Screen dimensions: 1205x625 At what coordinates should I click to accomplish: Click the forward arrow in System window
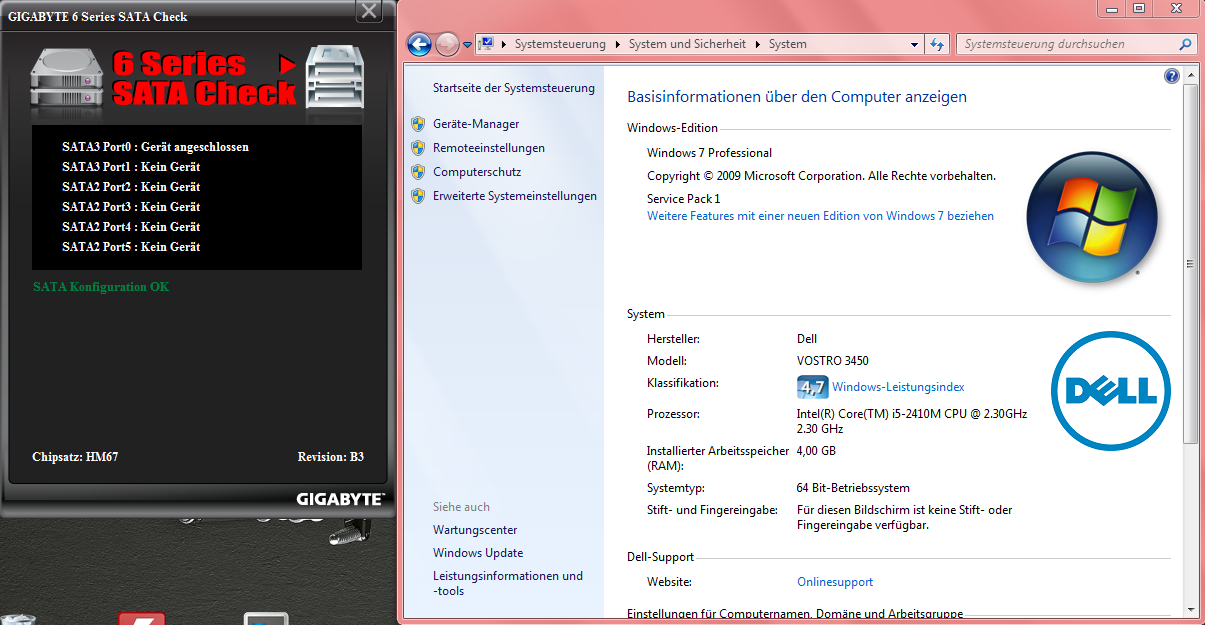447,44
